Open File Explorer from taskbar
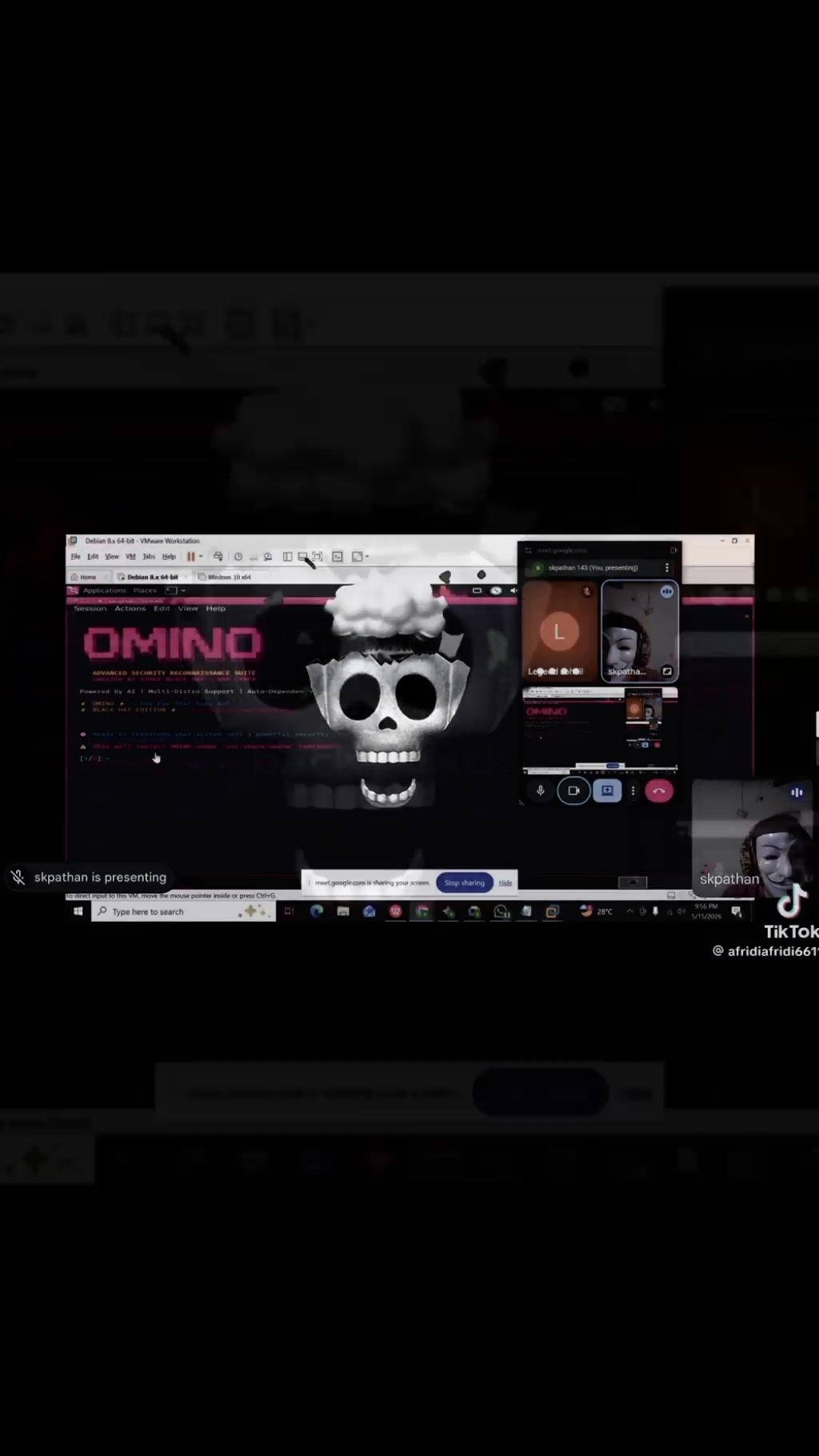This screenshot has width=819, height=1456. coord(343,911)
